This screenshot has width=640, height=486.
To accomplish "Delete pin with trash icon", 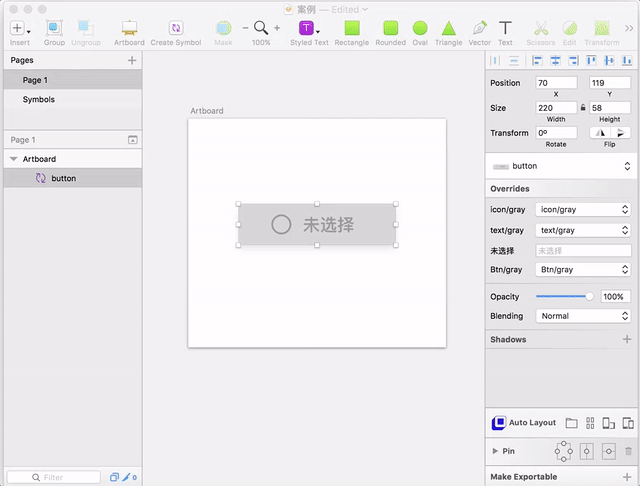I will click(628, 451).
